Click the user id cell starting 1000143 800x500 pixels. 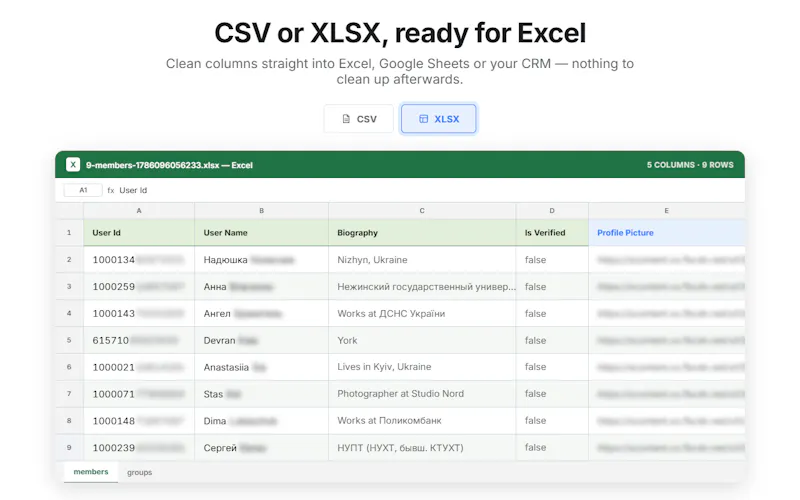click(x=139, y=313)
